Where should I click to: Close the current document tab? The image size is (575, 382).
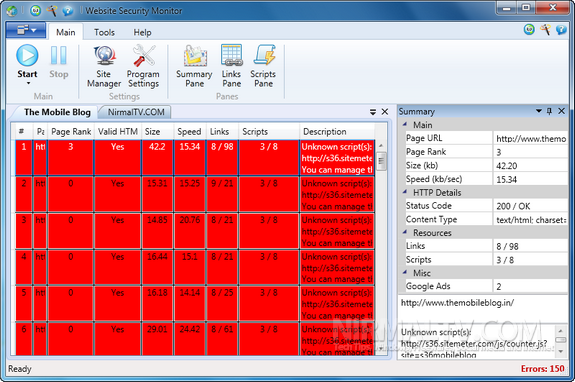(385, 111)
